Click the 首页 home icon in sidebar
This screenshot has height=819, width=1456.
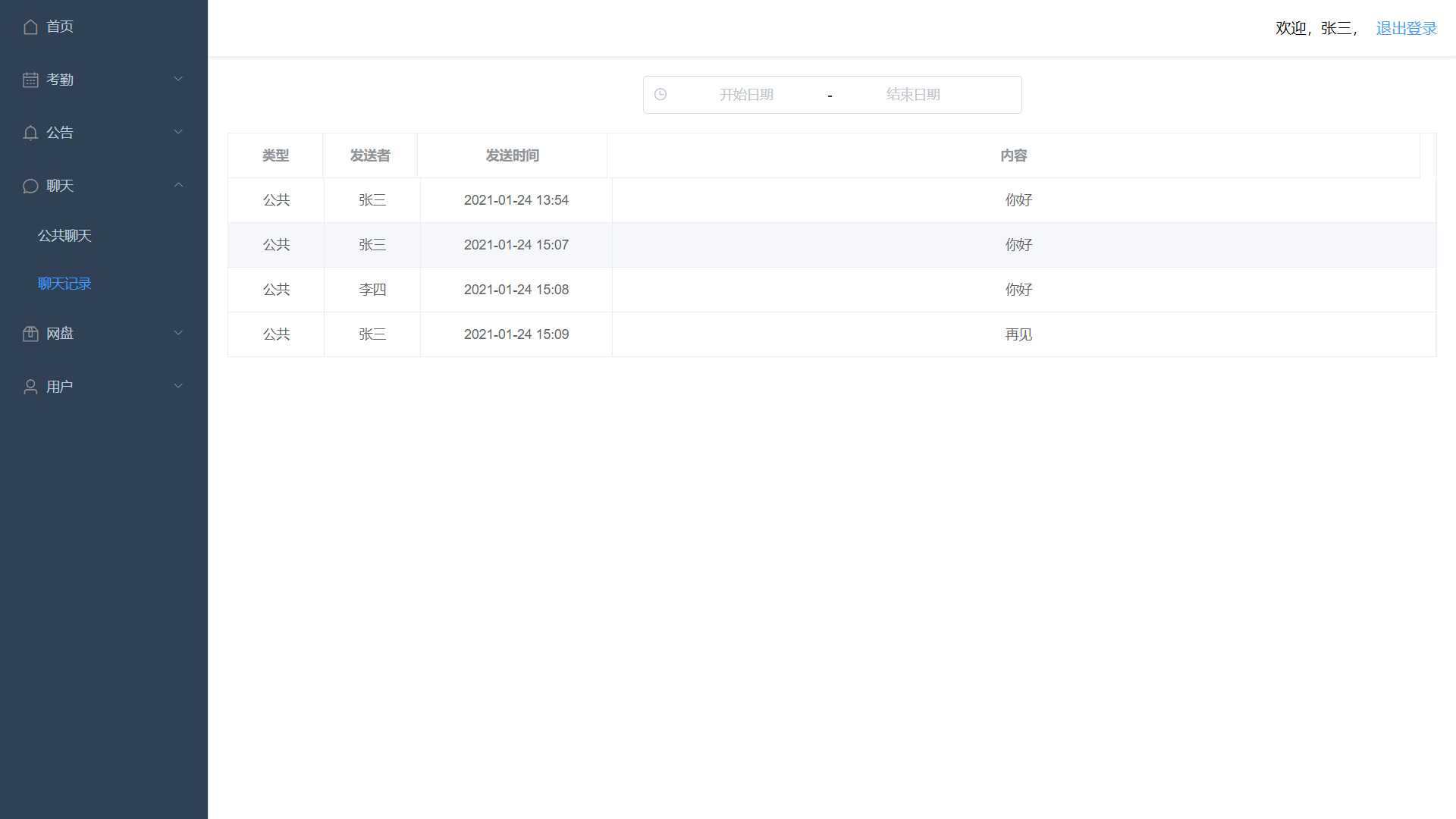tap(30, 26)
